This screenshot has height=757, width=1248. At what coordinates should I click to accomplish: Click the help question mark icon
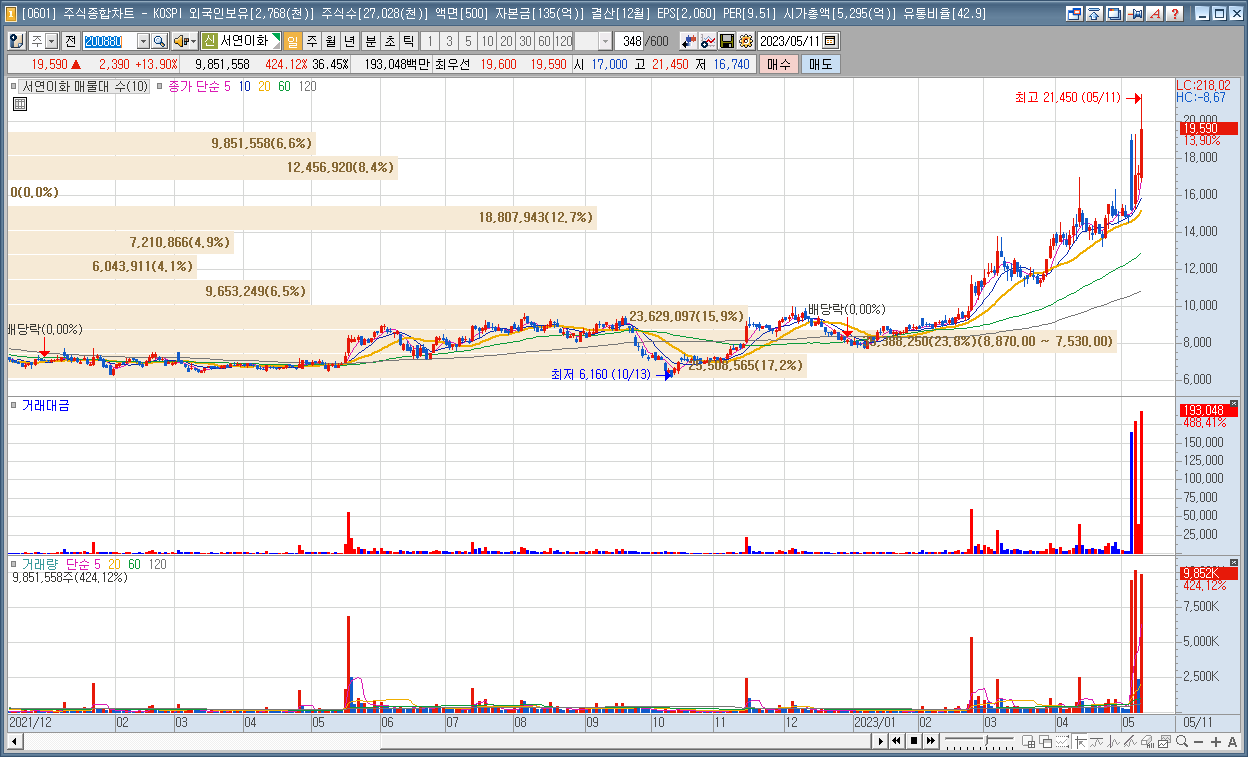1175,14
